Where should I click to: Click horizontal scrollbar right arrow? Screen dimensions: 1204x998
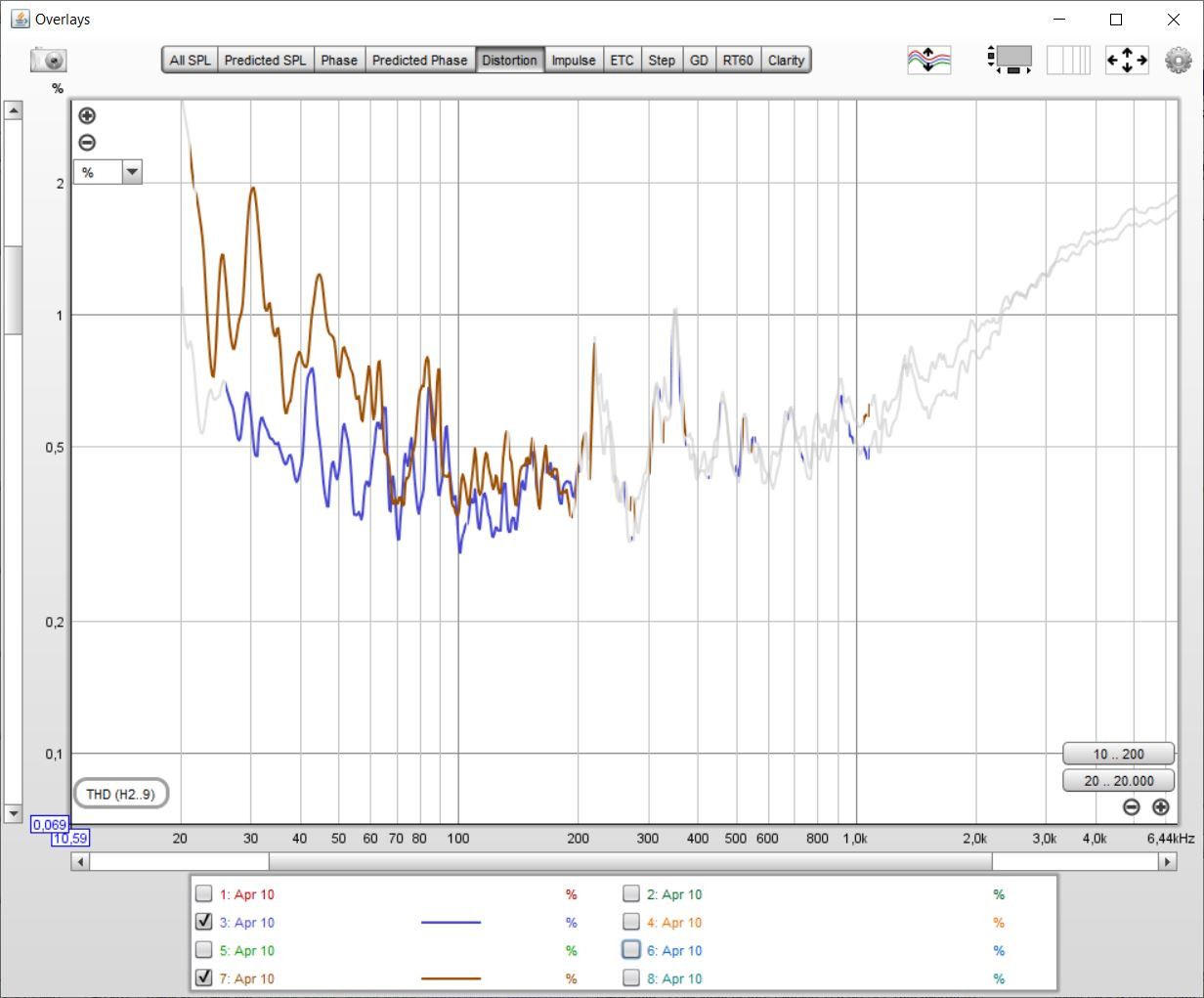pos(1168,862)
